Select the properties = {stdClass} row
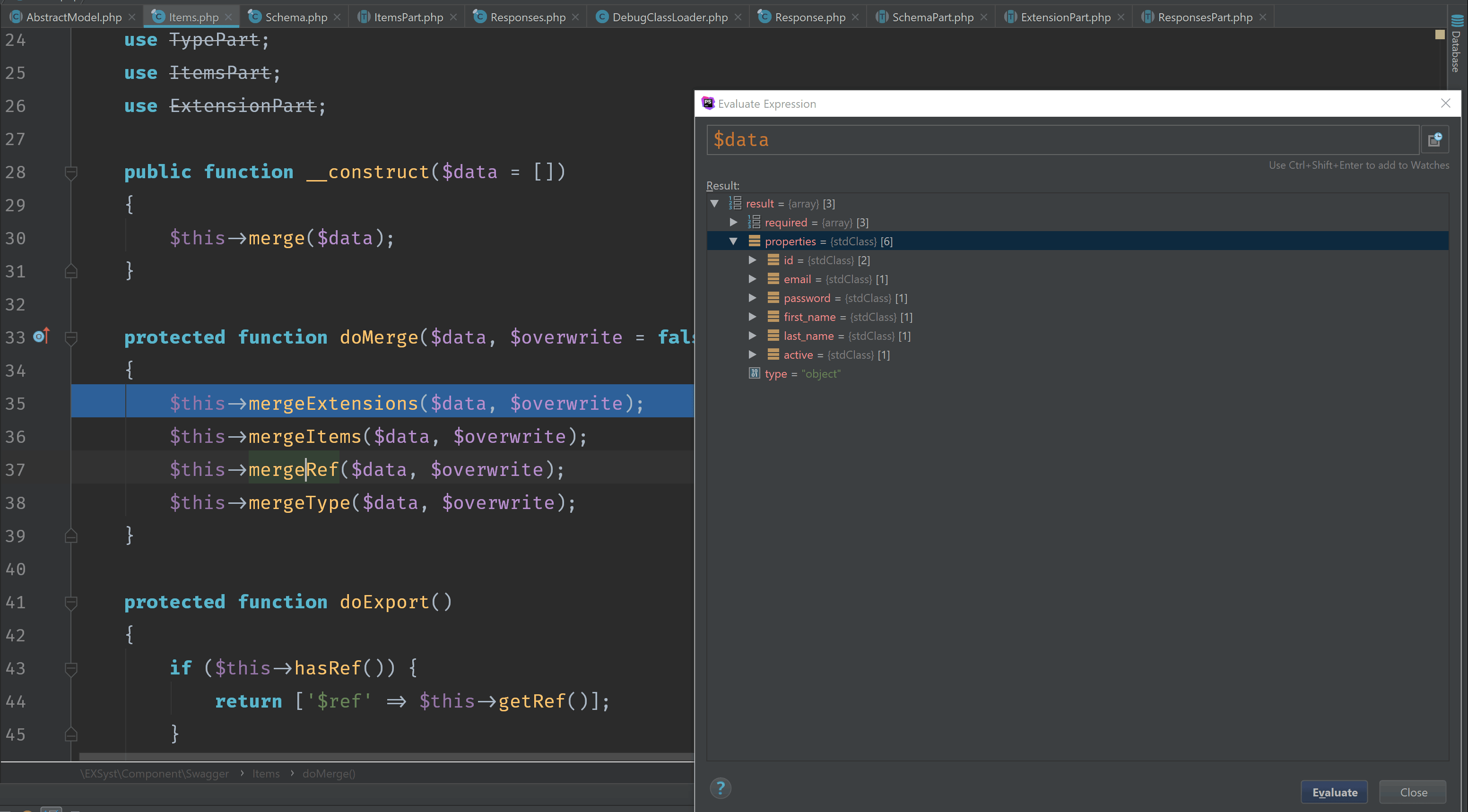 [x=1077, y=241]
